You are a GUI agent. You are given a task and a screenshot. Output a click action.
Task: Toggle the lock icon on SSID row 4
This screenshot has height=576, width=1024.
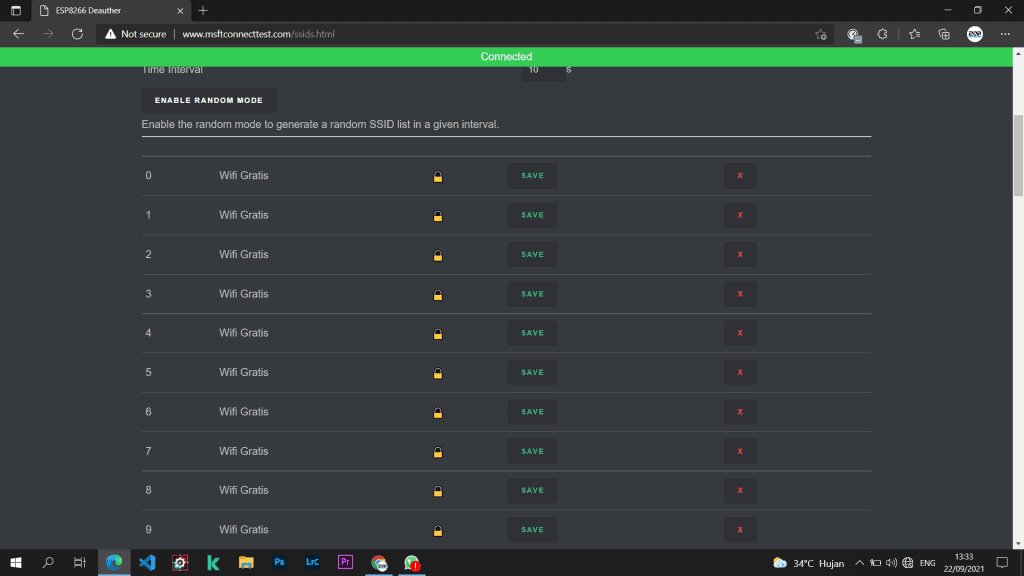tap(437, 334)
